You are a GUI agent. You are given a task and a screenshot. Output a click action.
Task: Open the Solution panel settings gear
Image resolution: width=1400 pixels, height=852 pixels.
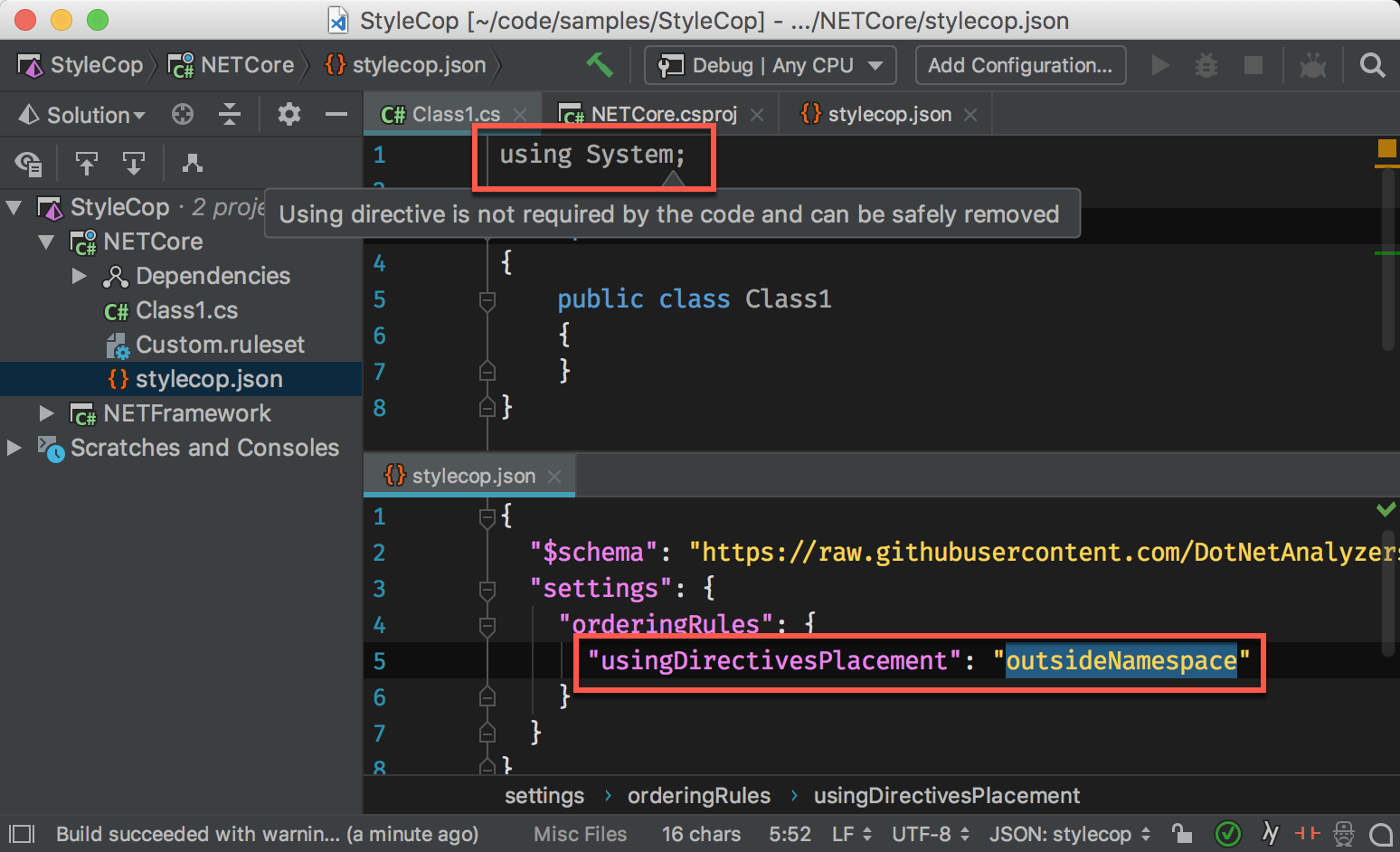[x=289, y=114]
